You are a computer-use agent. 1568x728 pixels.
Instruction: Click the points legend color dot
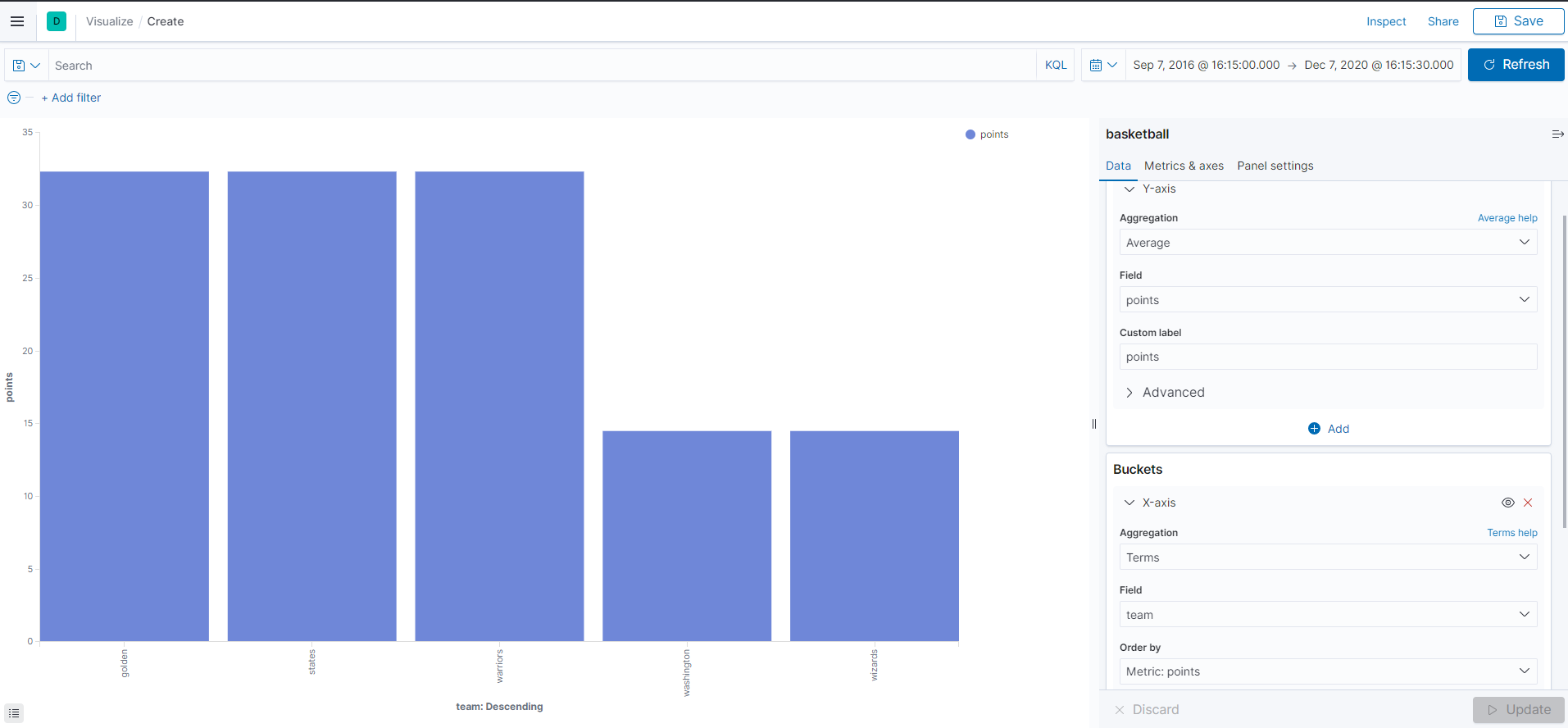(x=970, y=134)
